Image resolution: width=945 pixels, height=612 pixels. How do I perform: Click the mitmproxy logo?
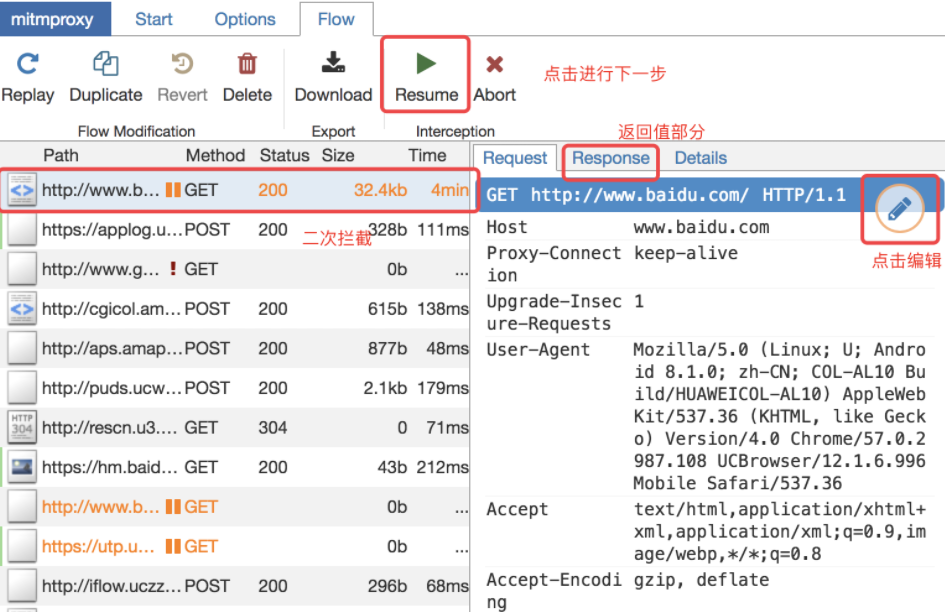click(55, 19)
